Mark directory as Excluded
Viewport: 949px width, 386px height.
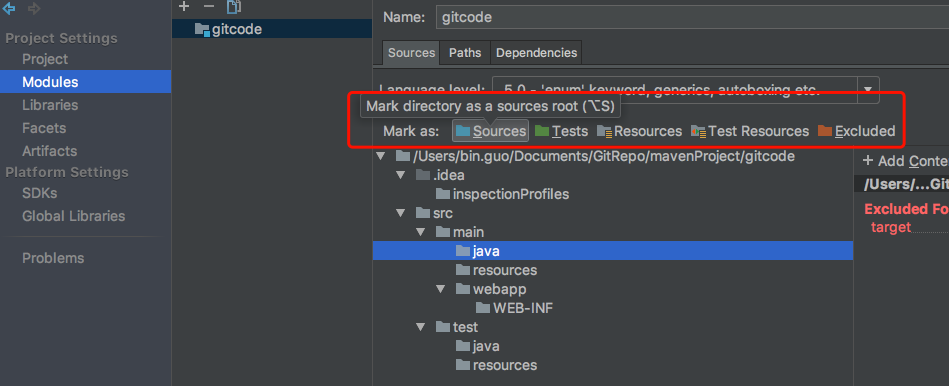click(856, 131)
